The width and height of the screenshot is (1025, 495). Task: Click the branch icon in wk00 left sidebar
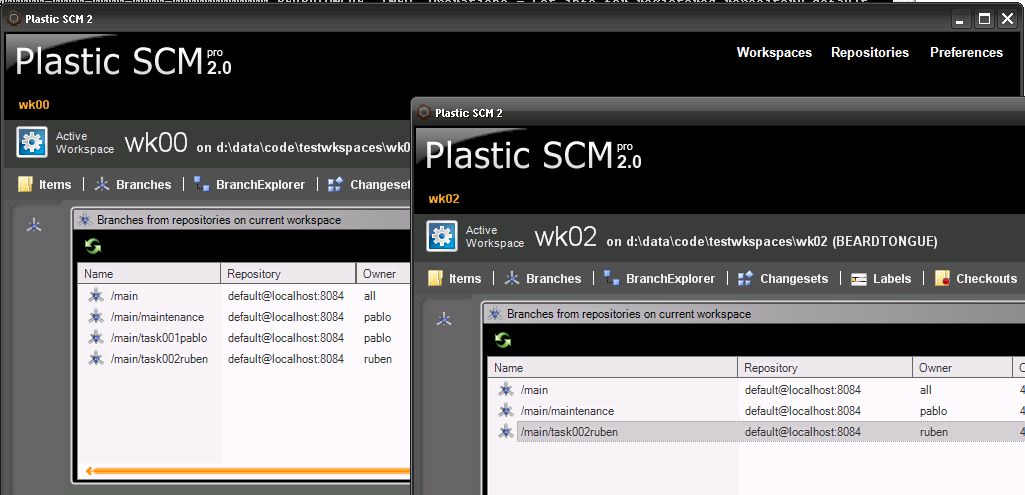pos(34,226)
